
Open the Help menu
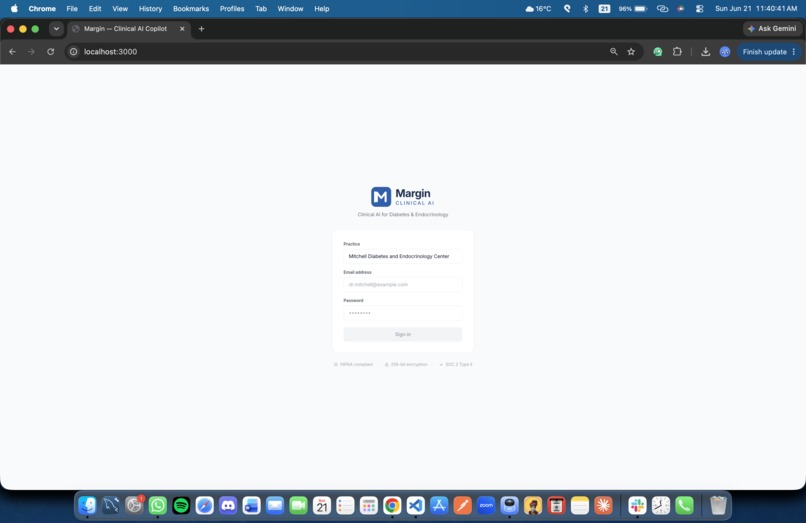321,9
